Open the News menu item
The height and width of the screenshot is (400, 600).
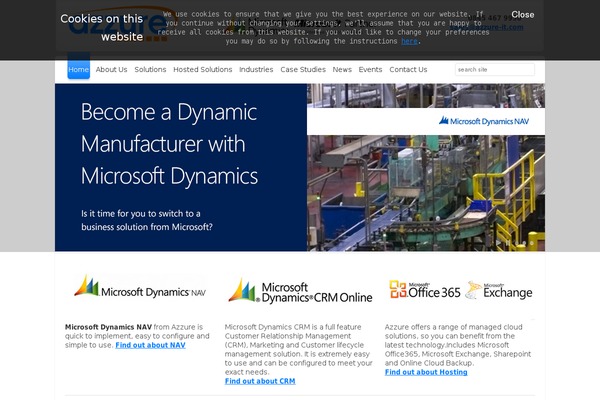(342, 69)
